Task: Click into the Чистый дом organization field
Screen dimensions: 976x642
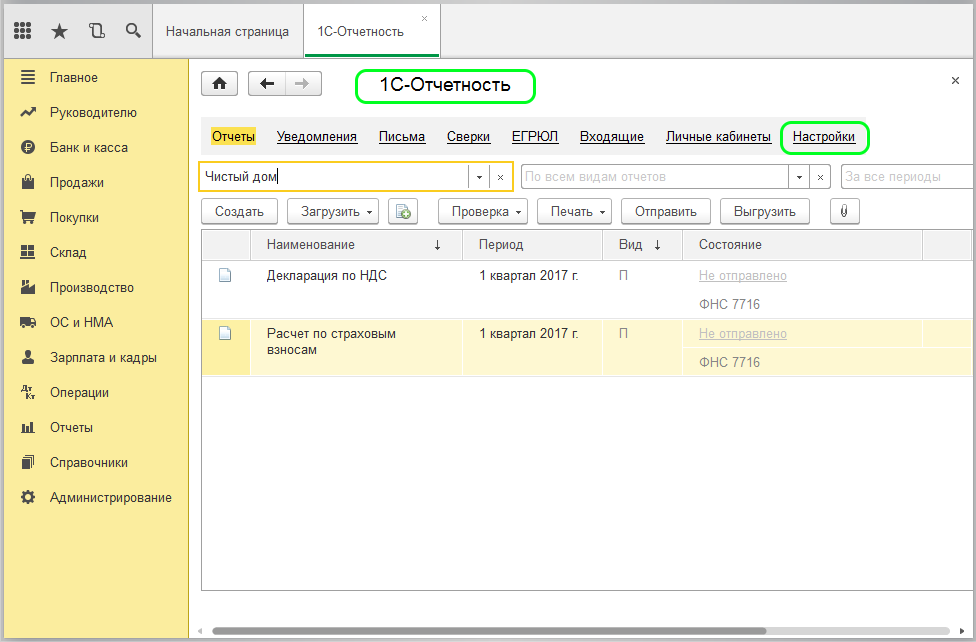Action: point(334,177)
